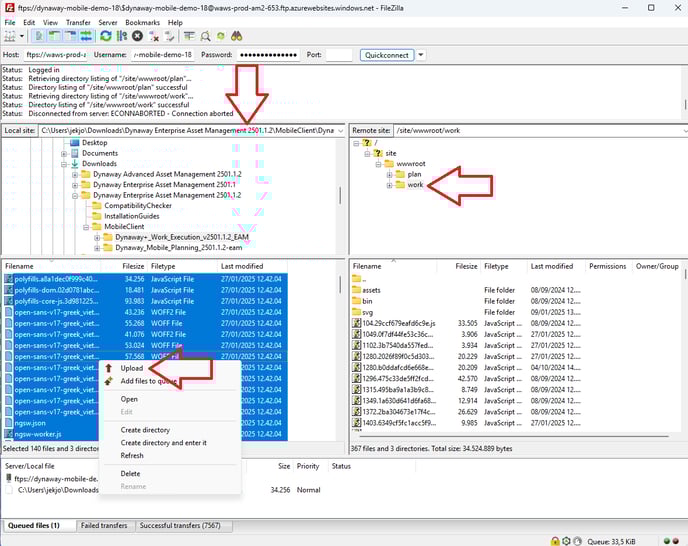Click the green activity indicator light
The height and width of the screenshot is (546, 688).
pos(667,541)
